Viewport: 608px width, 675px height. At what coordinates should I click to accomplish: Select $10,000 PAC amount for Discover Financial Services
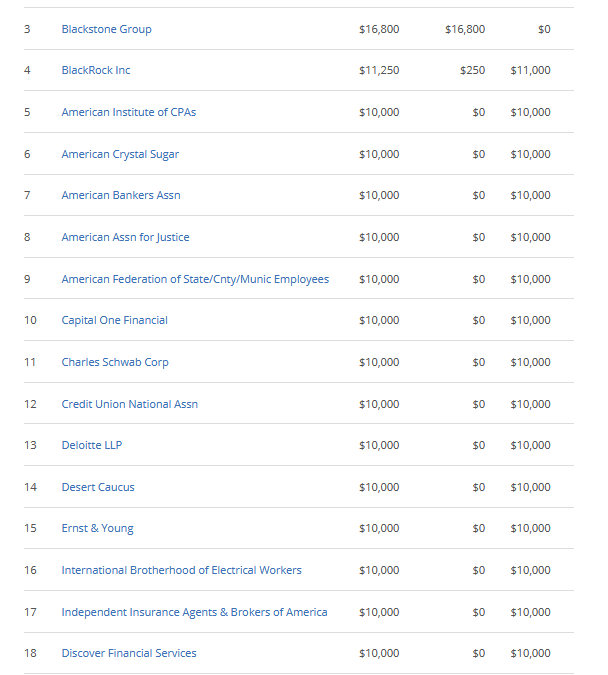tap(530, 653)
